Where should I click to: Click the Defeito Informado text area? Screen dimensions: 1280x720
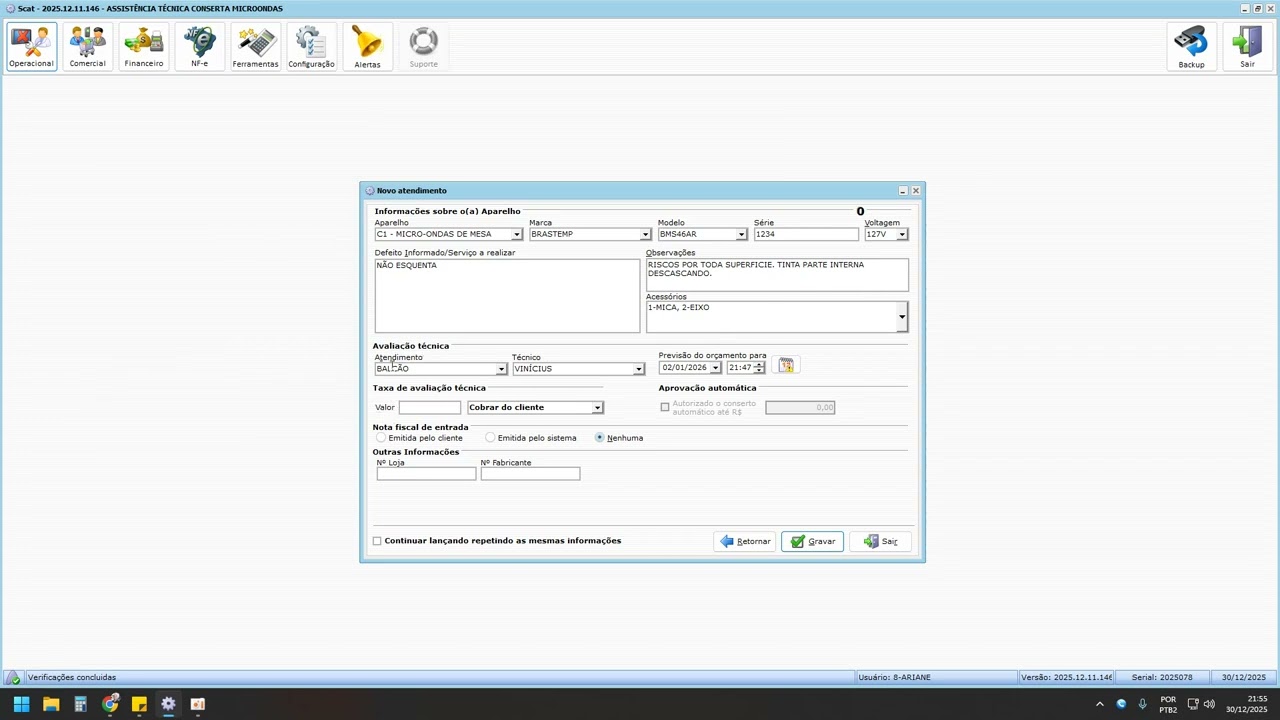(x=507, y=296)
